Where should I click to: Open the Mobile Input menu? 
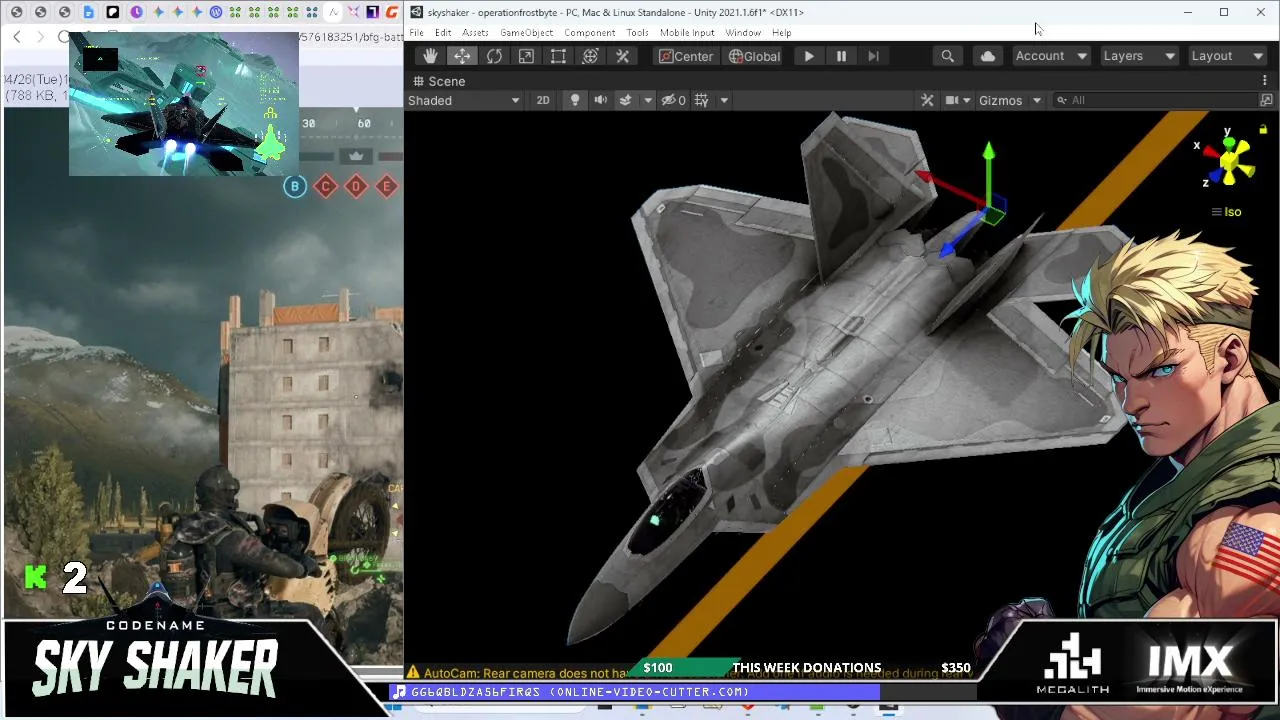687,33
